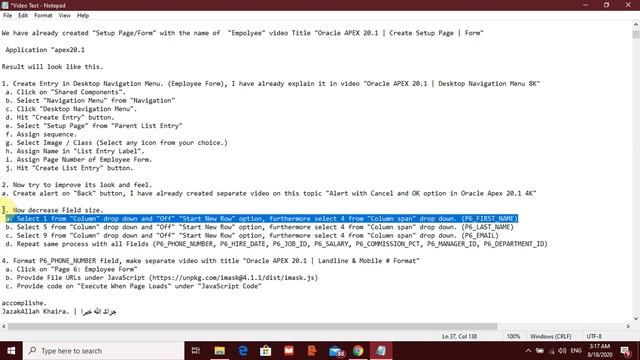Open the volume control tray icon

point(562,351)
